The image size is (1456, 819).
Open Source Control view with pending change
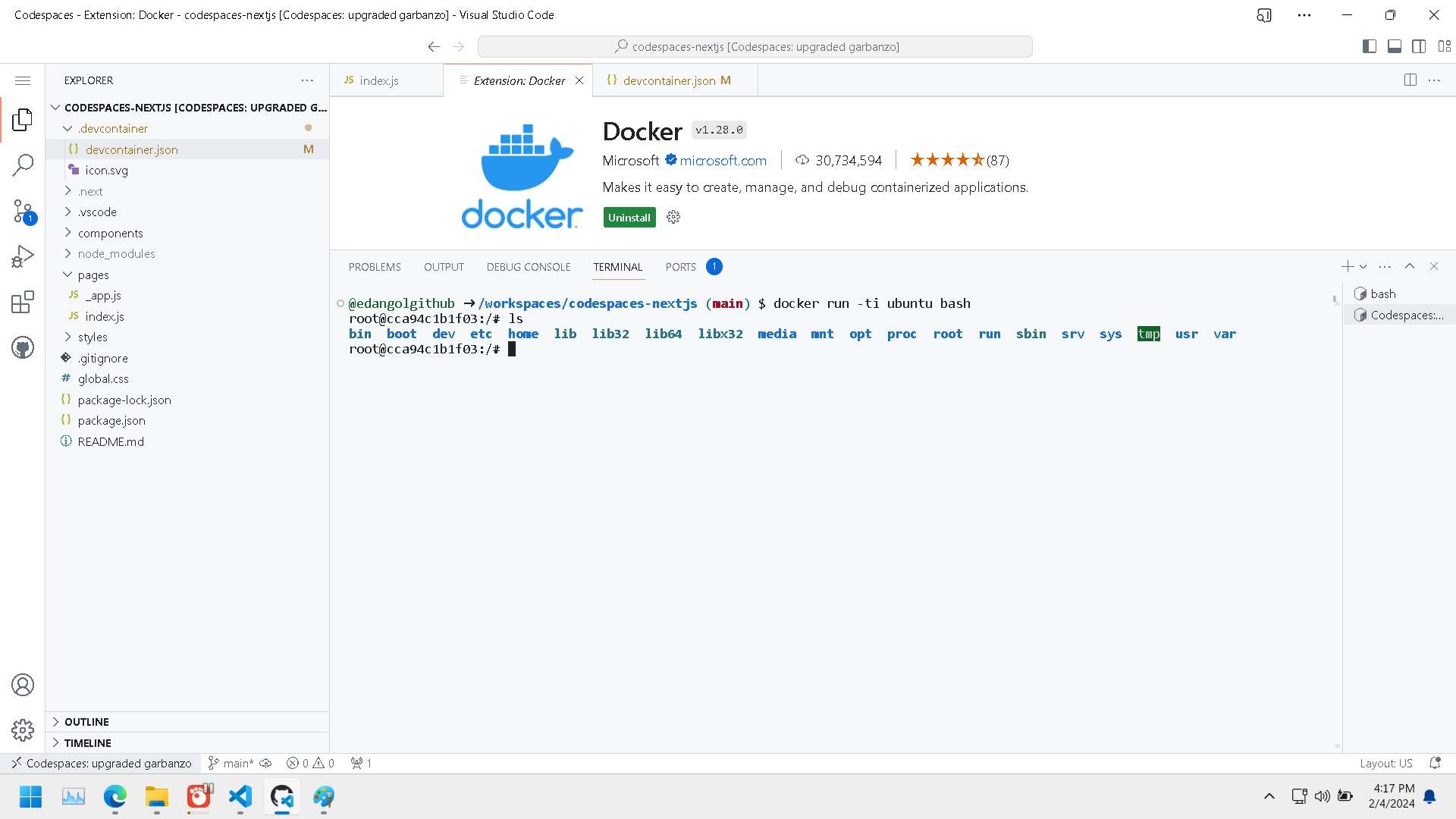pyautogui.click(x=23, y=212)
